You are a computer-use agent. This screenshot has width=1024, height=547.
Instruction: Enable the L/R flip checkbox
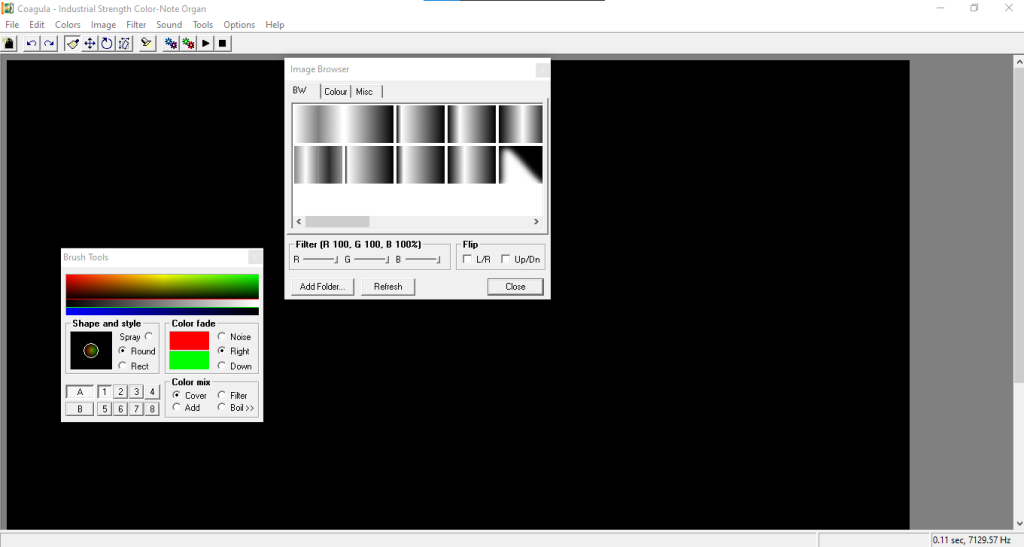(x=468, y=260)
